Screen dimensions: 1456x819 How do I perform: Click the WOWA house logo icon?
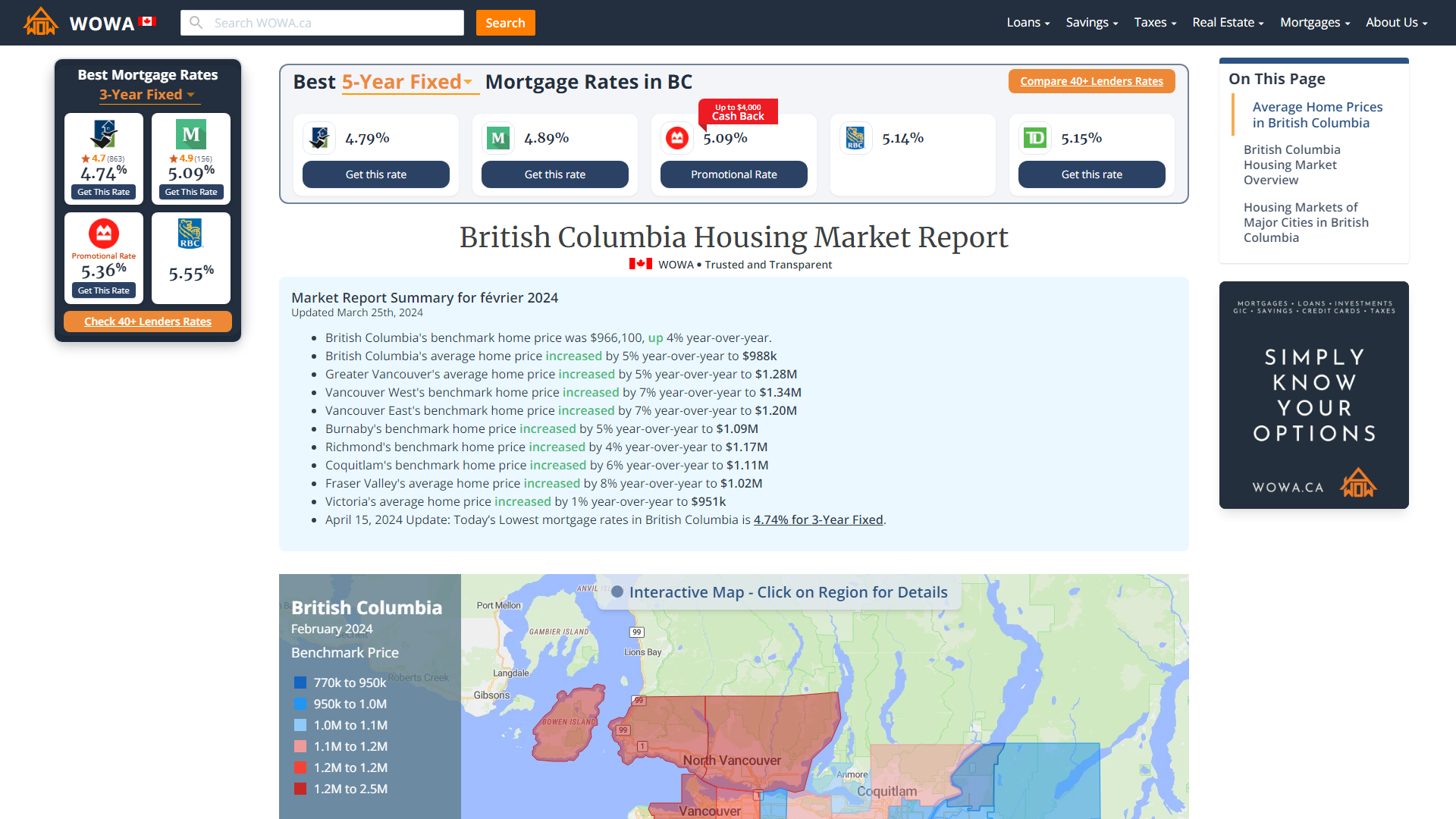[x=41, y=22]
